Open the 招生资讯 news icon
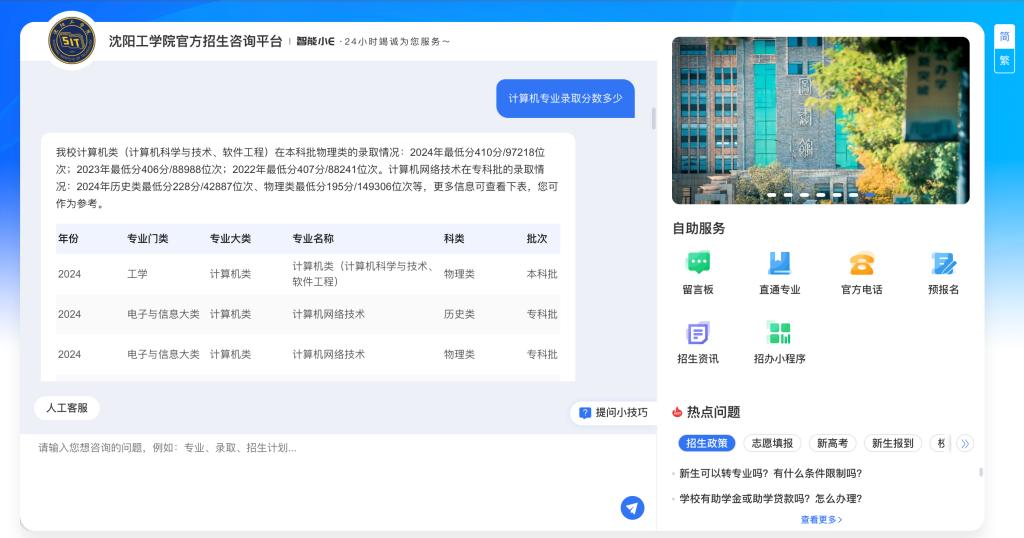The image size is (1024, 538). point(697,334)
